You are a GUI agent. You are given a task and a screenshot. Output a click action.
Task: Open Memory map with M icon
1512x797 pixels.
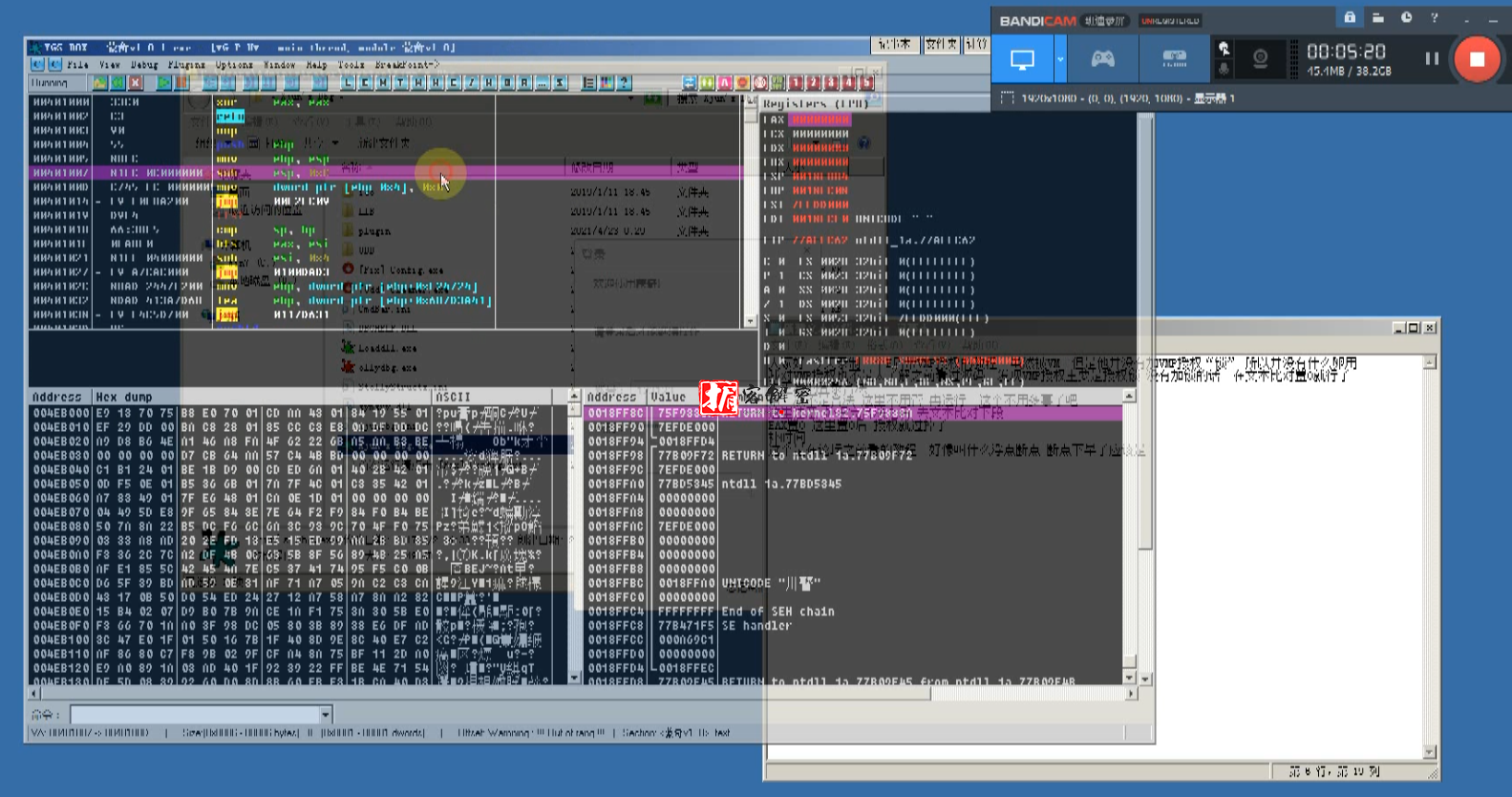383,83
